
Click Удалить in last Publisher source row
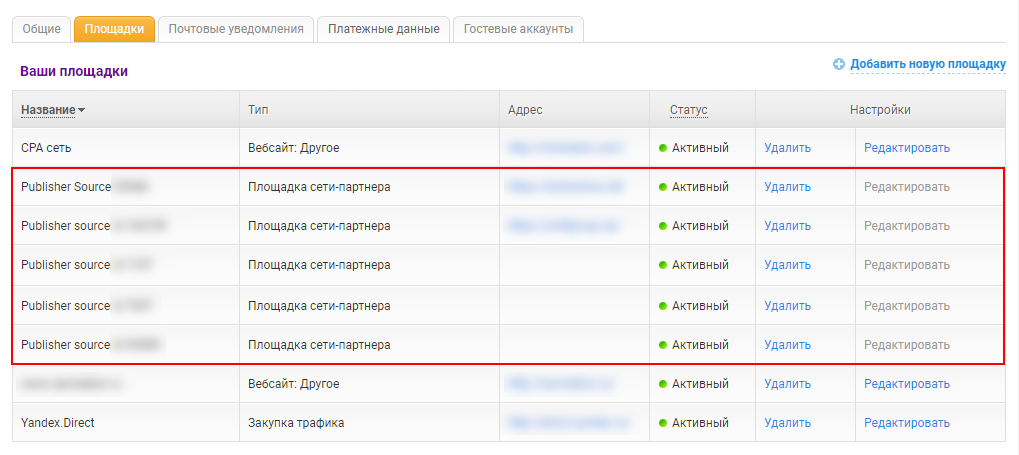click(787, 345)
